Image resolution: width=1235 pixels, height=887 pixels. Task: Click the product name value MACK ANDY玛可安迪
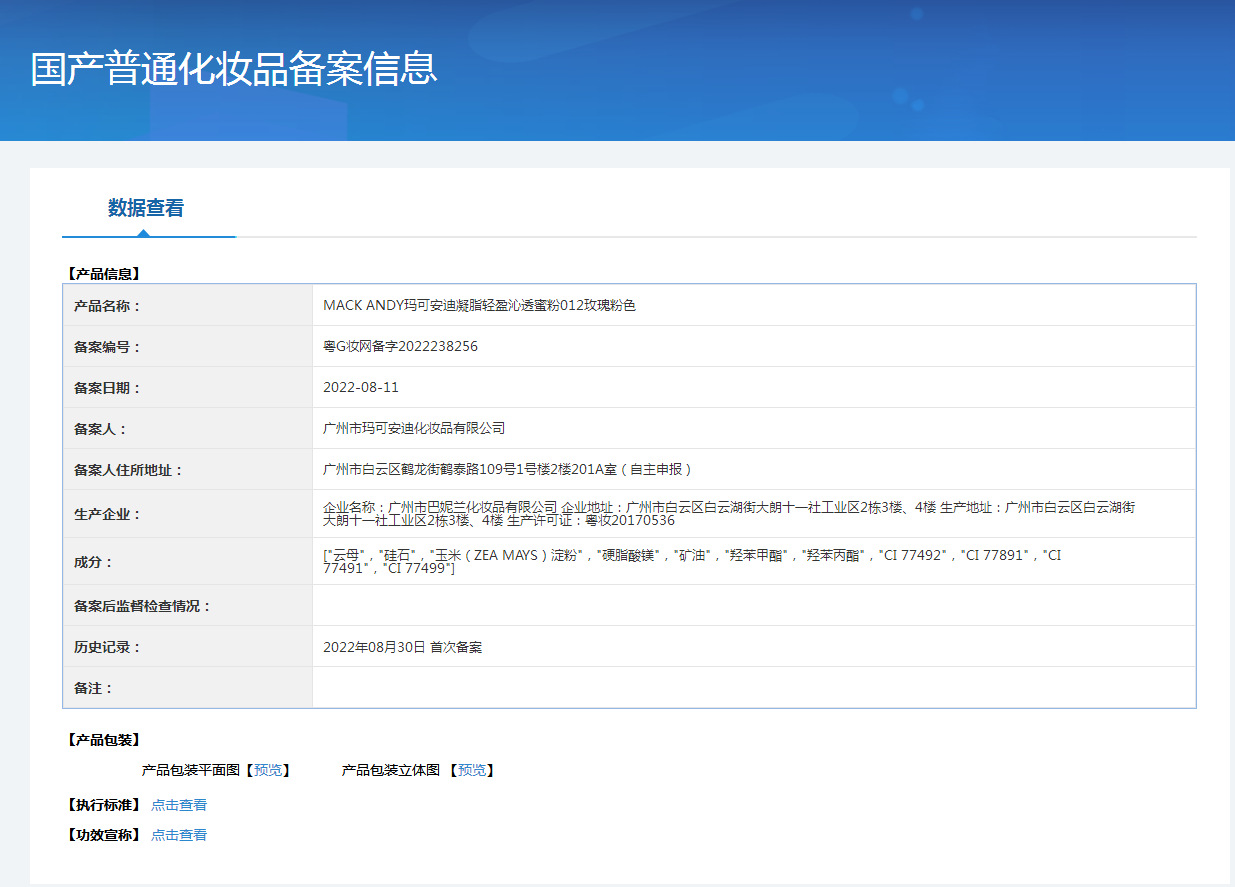click(x=479, y=306)
